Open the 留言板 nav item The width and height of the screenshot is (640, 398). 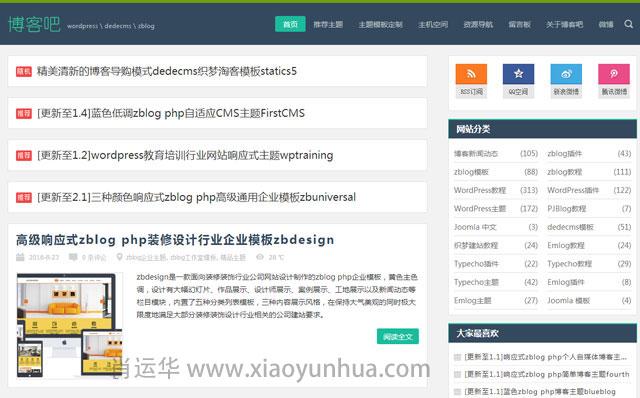tap(520, 24)
